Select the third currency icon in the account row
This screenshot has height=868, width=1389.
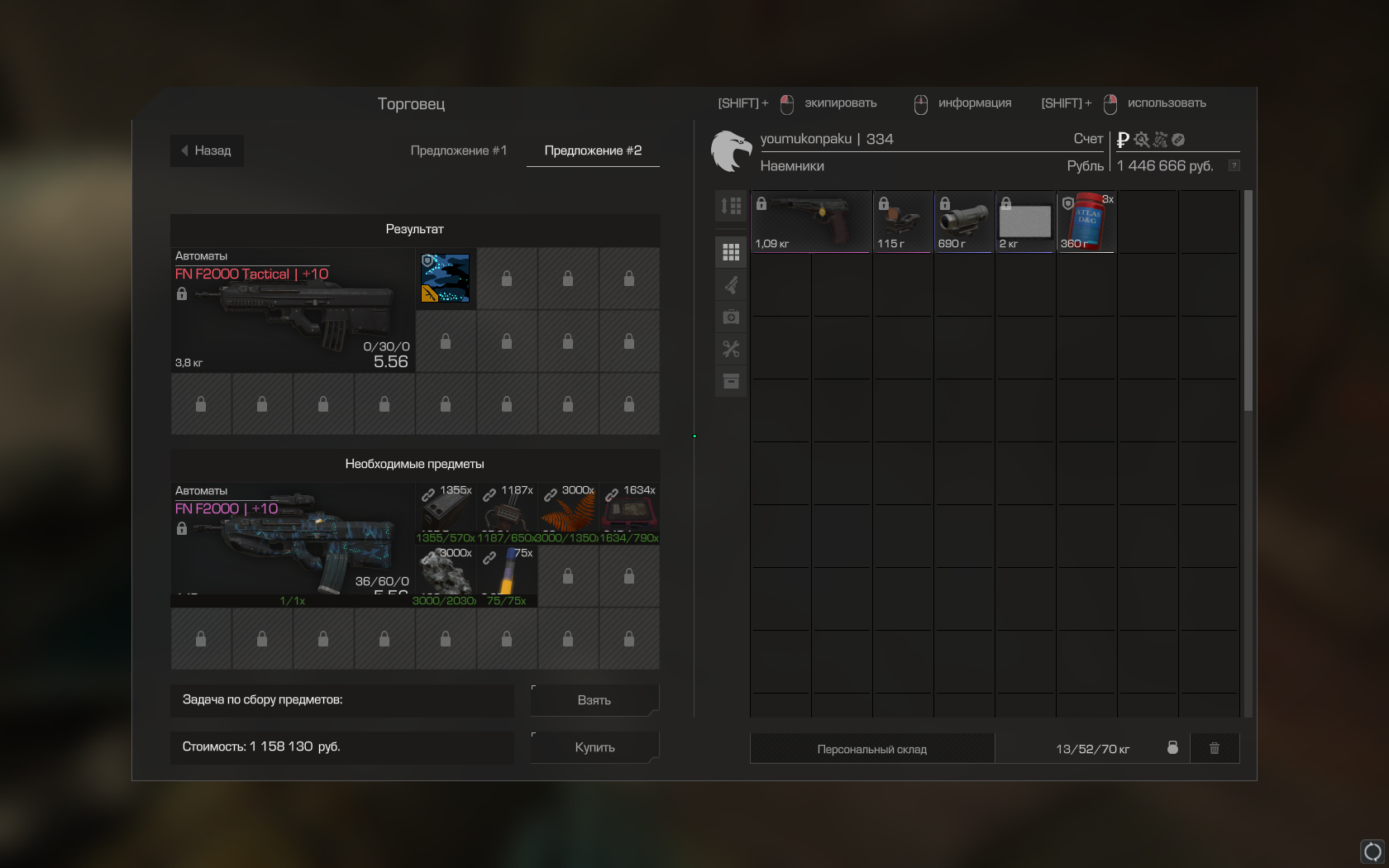tap(1160, 140)
